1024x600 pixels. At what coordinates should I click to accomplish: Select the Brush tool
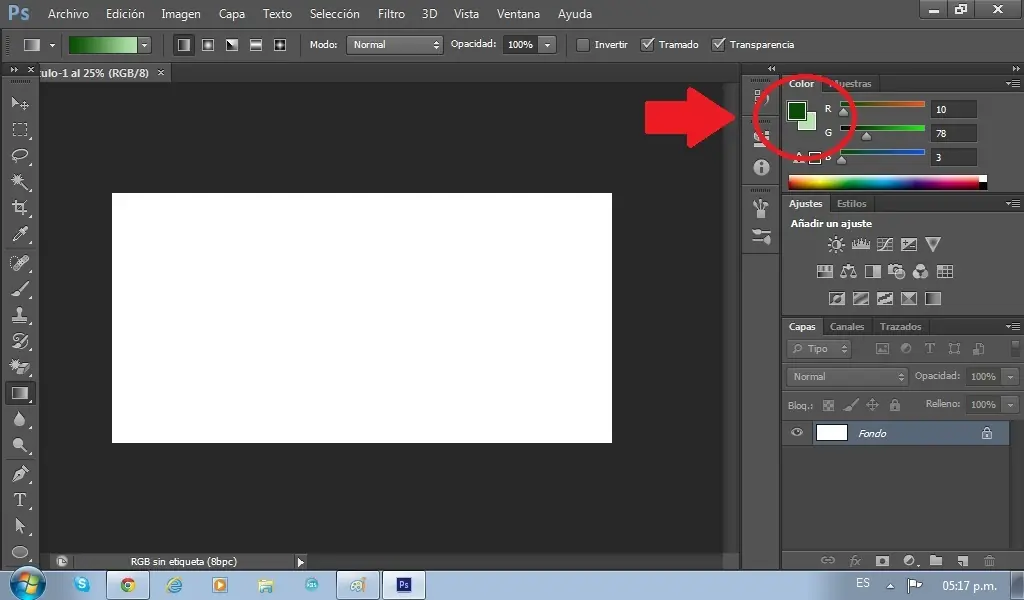tap(20, 289)
